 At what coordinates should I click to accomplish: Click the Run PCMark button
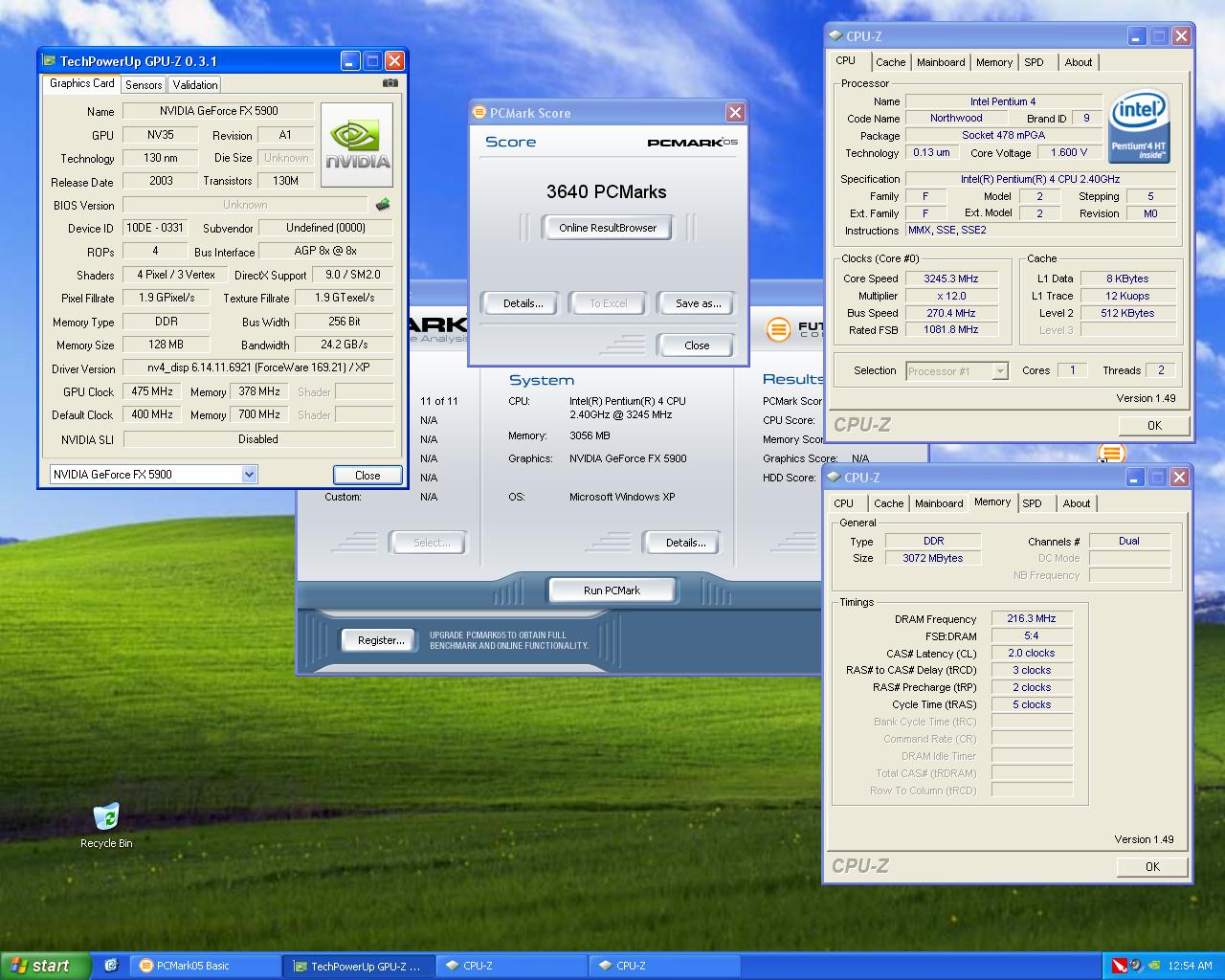tap(612, 590)
